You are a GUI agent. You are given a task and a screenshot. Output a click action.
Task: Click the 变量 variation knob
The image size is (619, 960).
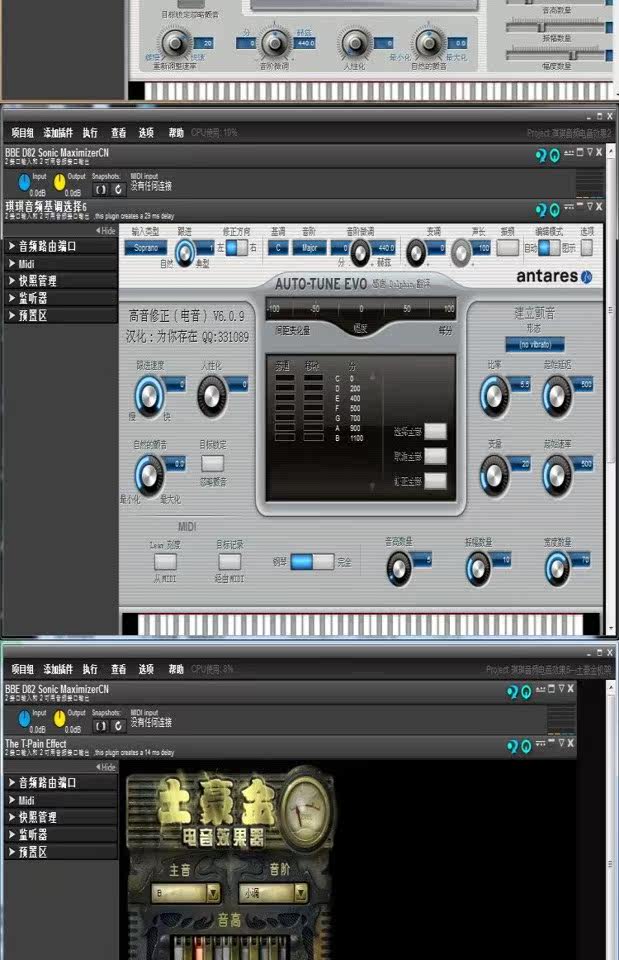(494, 476)
